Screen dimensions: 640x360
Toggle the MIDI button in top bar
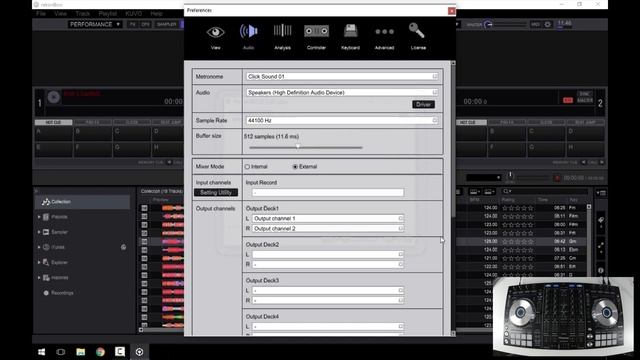(x=535, y=24)
